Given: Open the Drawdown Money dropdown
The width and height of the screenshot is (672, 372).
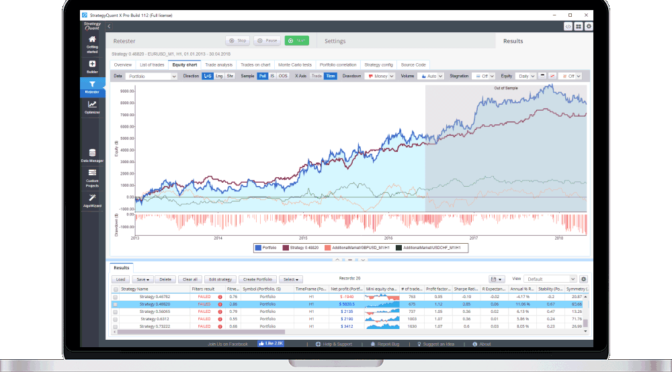Looking at the screenshot, I should coord(380,76).
